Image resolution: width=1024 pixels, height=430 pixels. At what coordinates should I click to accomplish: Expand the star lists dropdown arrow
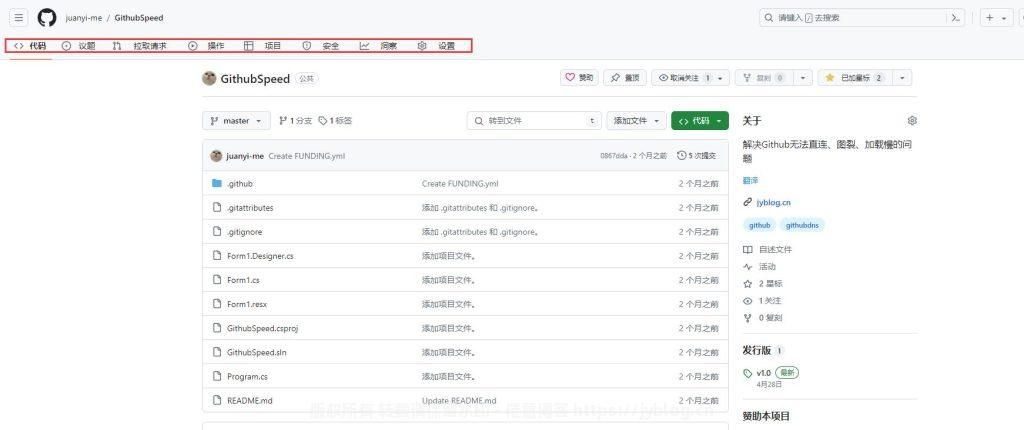[x=902, y=78]
